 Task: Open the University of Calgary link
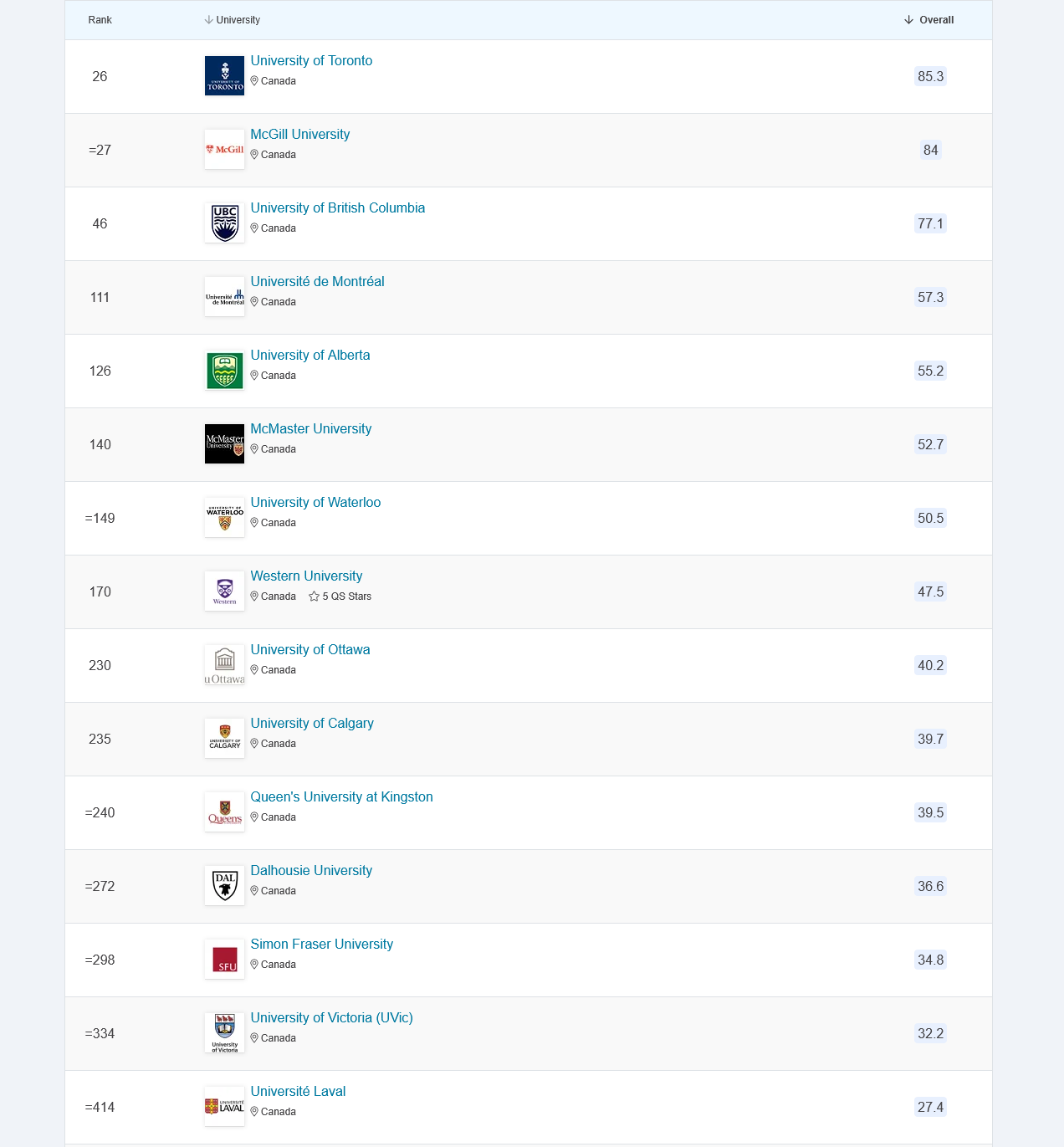tap(312, 724)
